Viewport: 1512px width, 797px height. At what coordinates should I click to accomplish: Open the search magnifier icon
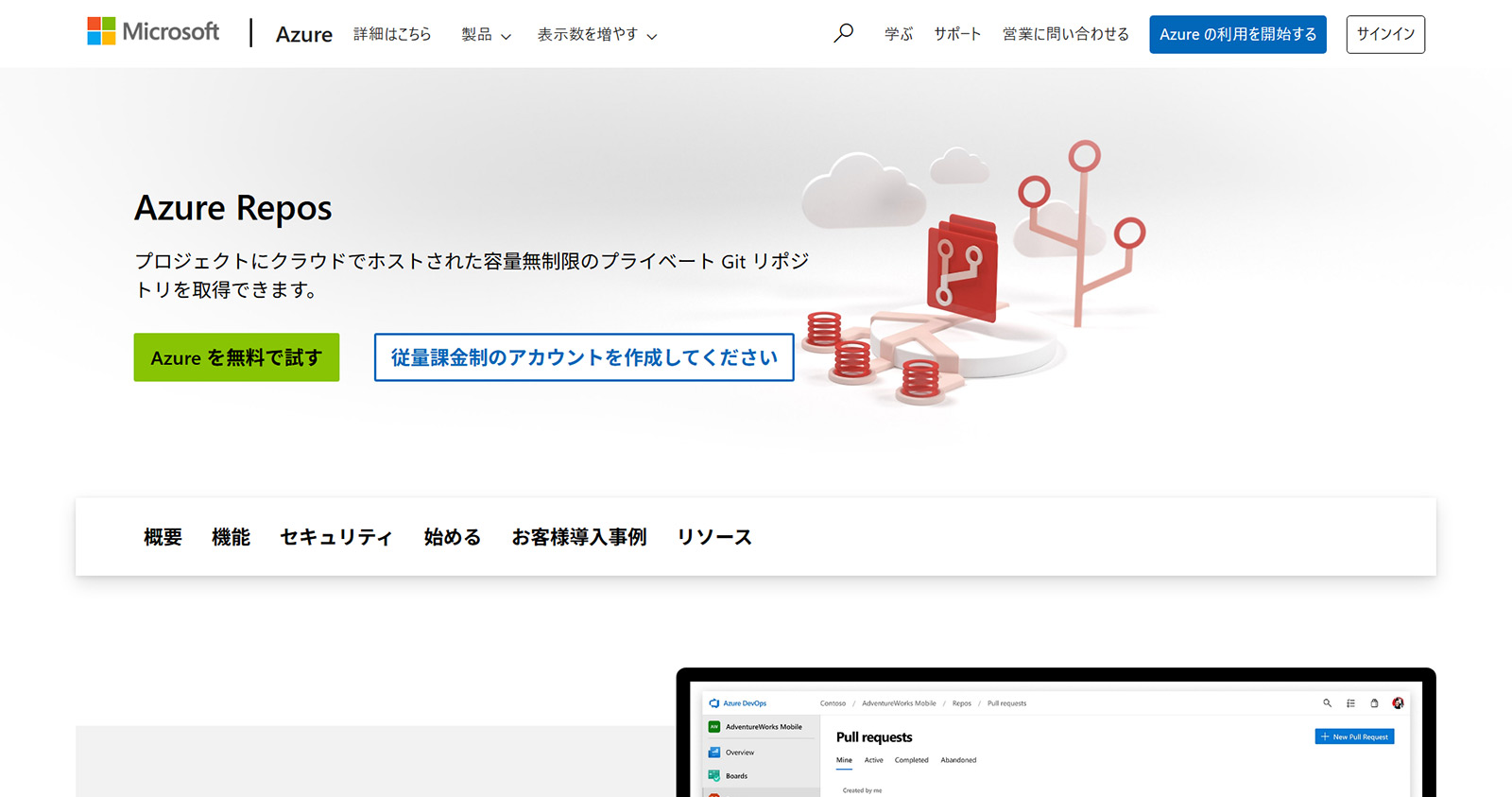pos(843,34)
